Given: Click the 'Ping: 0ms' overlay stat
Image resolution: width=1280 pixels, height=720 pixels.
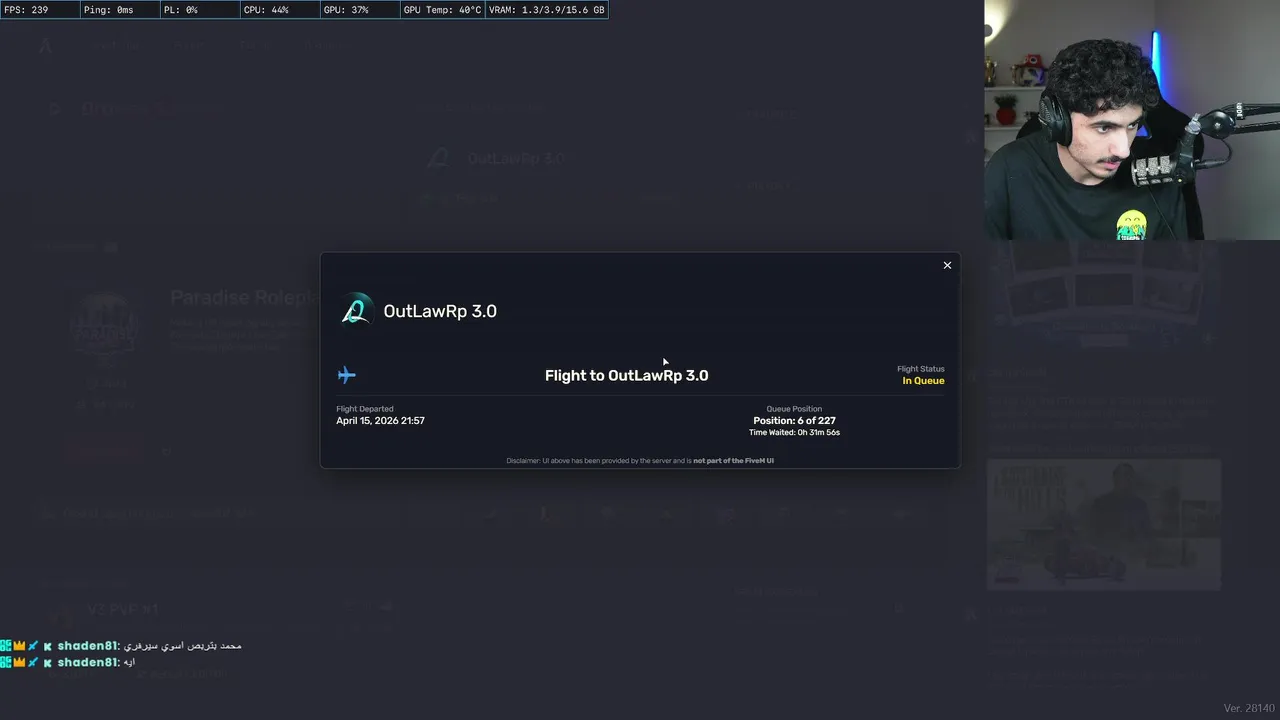Looking at the screenshot, I should tap(119, 10).
